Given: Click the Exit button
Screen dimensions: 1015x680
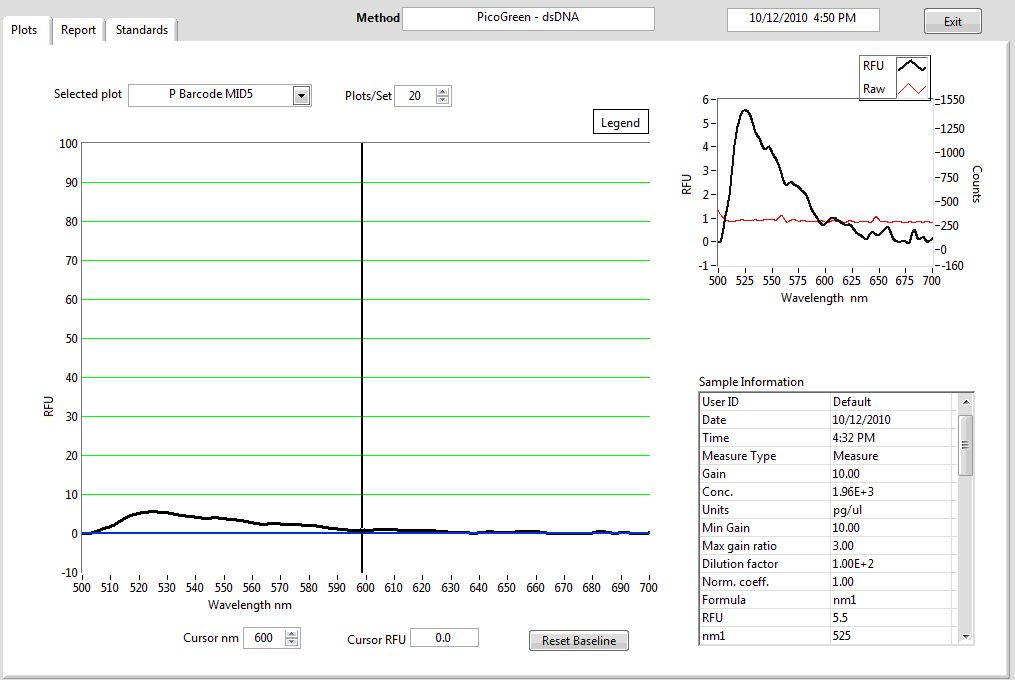Looking at the screenshot, I should click(x=952, y=21).
